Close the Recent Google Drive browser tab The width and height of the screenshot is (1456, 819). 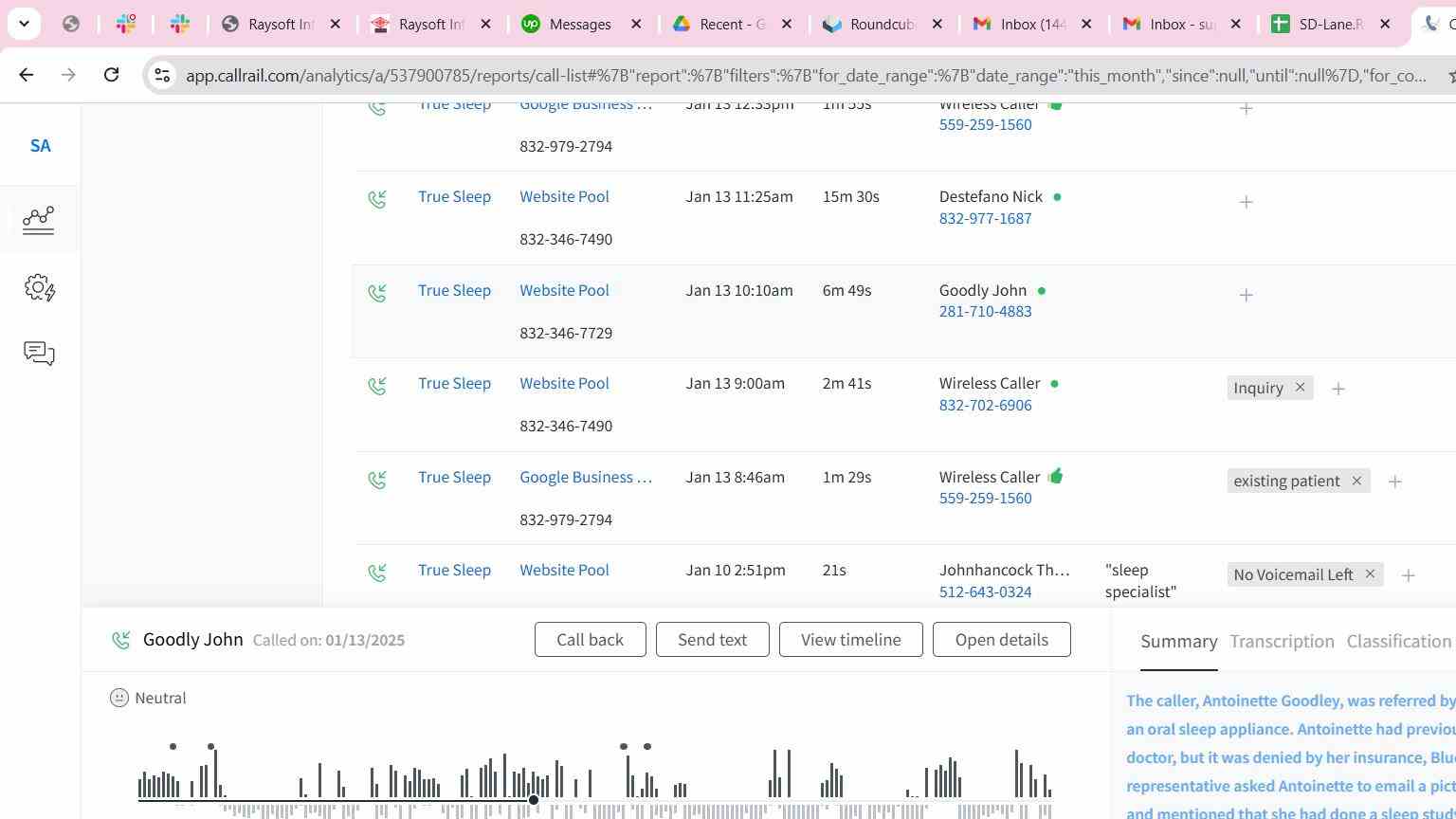tap(787, 24)
